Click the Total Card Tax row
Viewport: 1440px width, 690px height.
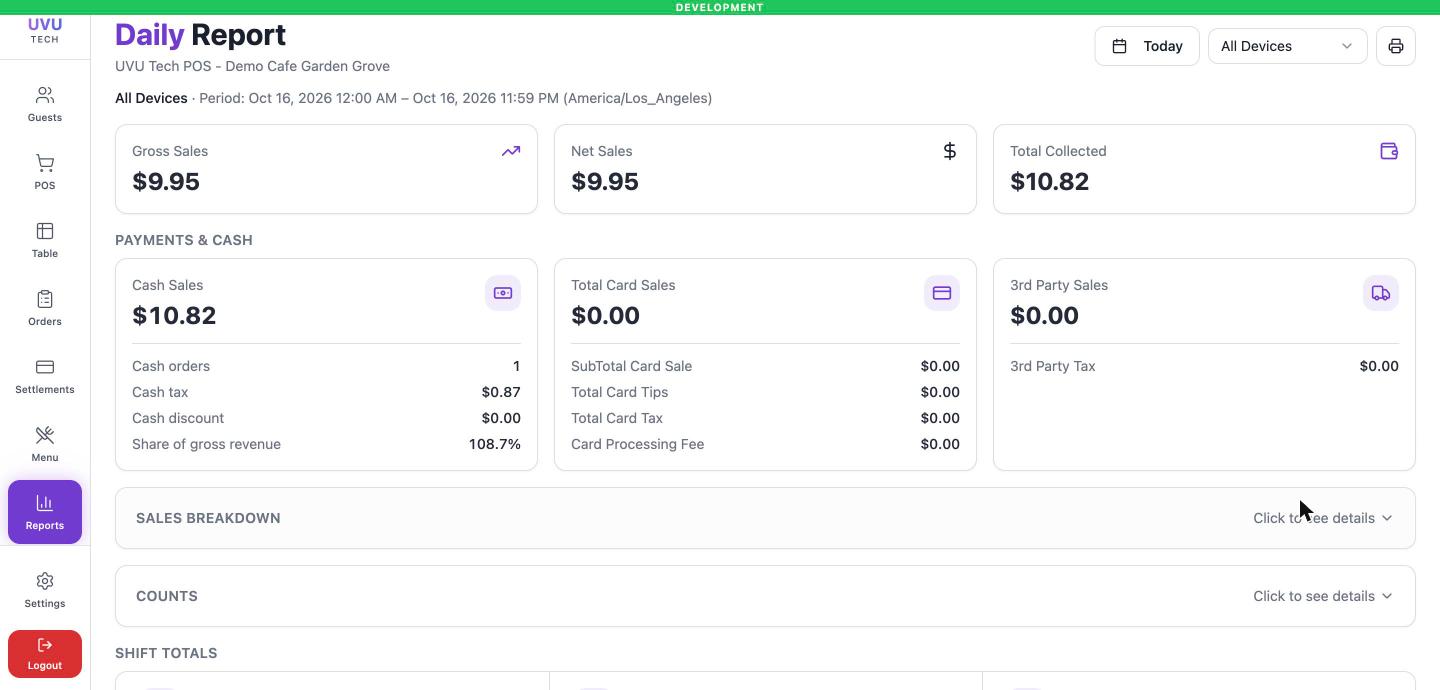(x=765, y=418)
